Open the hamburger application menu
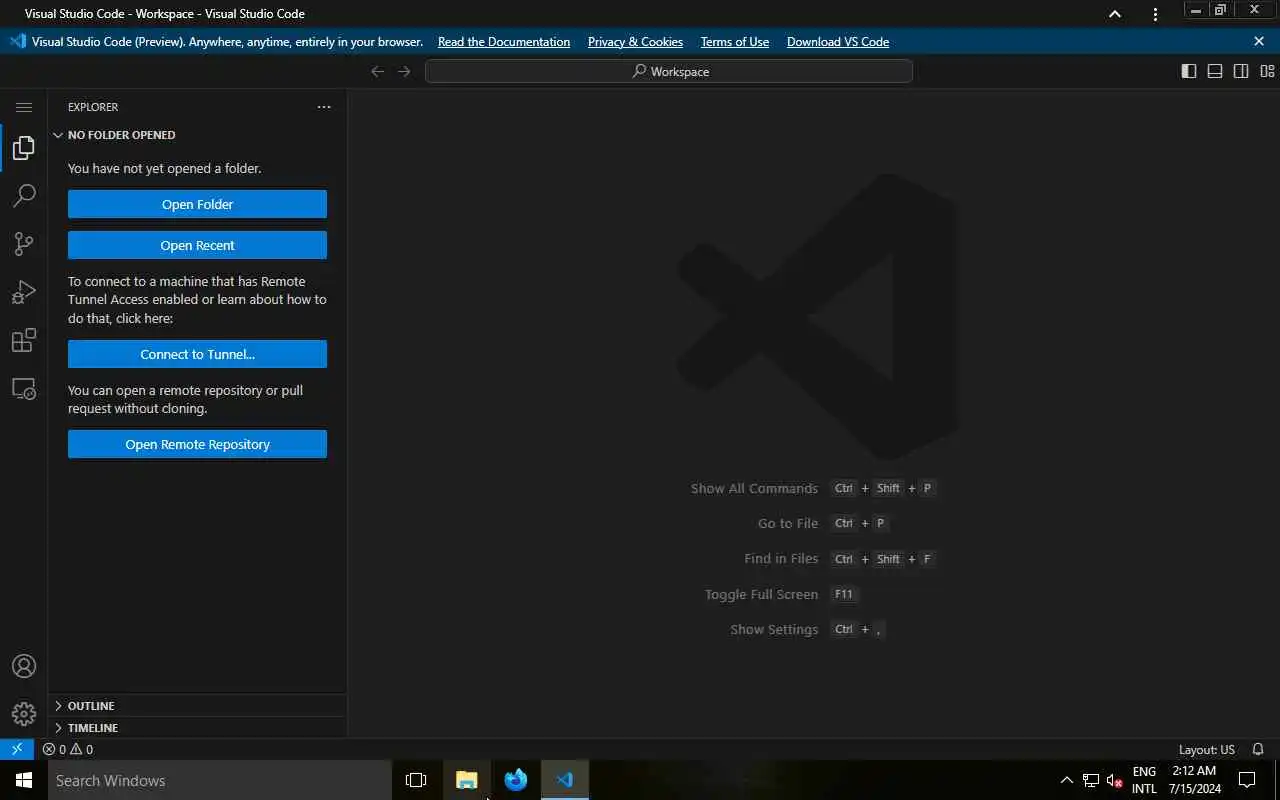The height and width of the screenshot is (800, 1280). click(24, 107)
